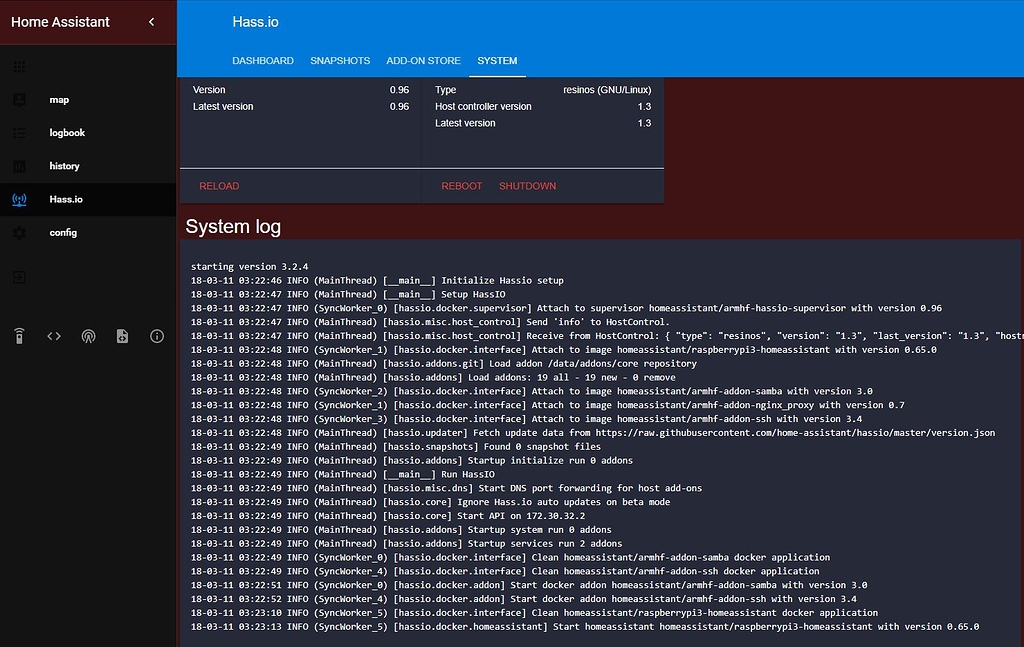Viewport: 1024px width, 647px height.
Task: Open the Info developer tool icon
Action: (157, 337)
